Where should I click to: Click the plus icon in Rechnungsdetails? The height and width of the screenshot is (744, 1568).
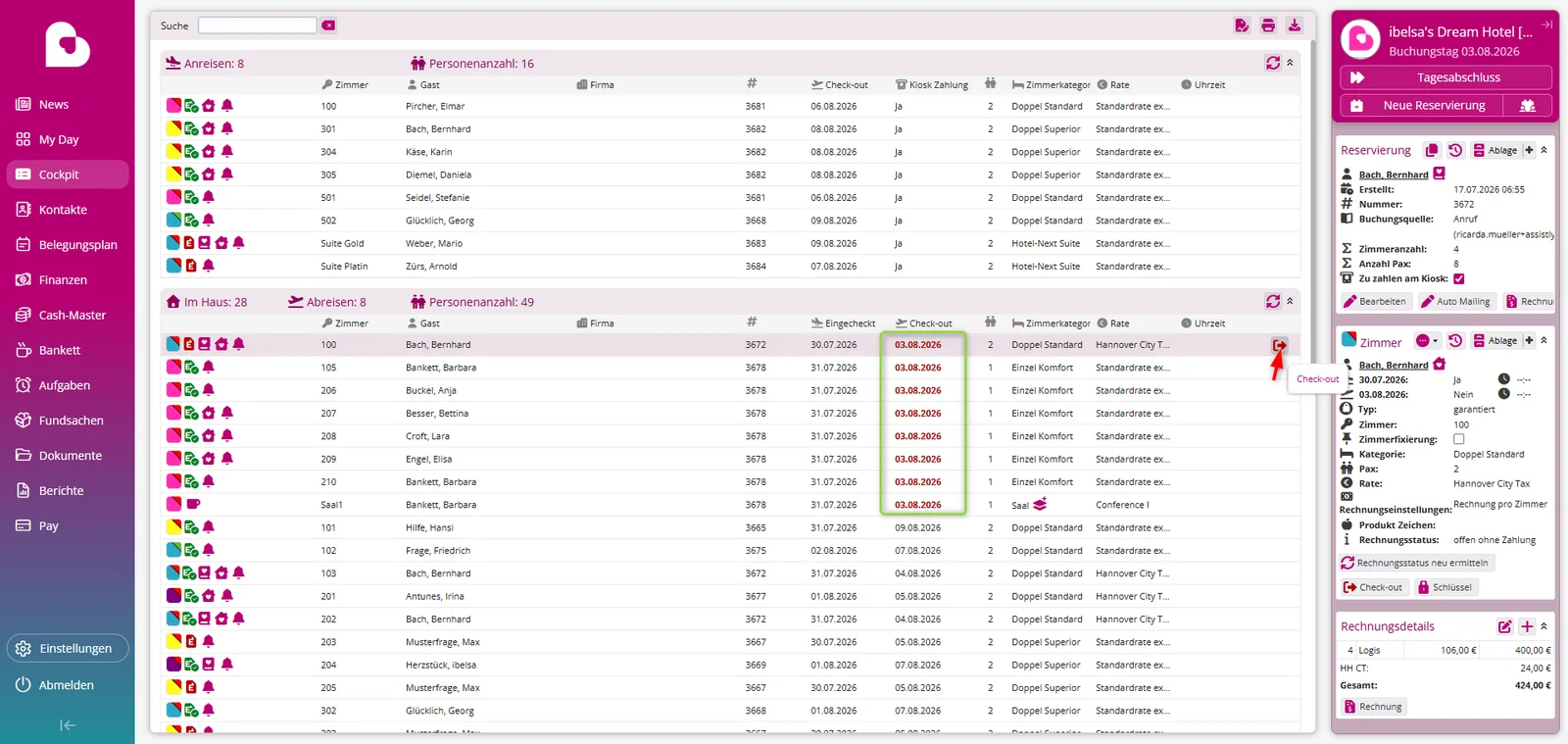coord(1527,626)
